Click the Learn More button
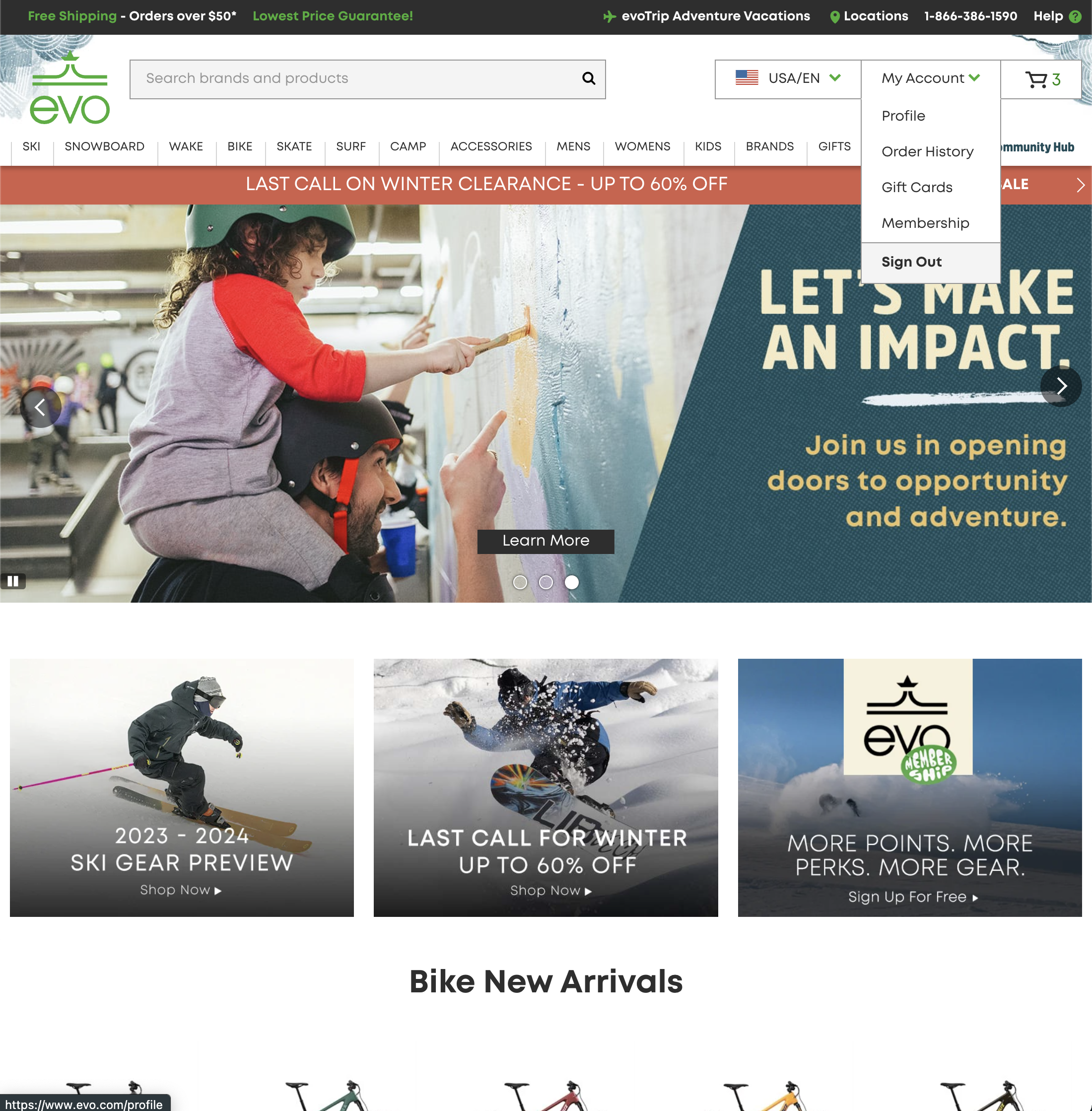Image resolution: width=1092 pixels, height=1111 pixels. coord(546,541)
